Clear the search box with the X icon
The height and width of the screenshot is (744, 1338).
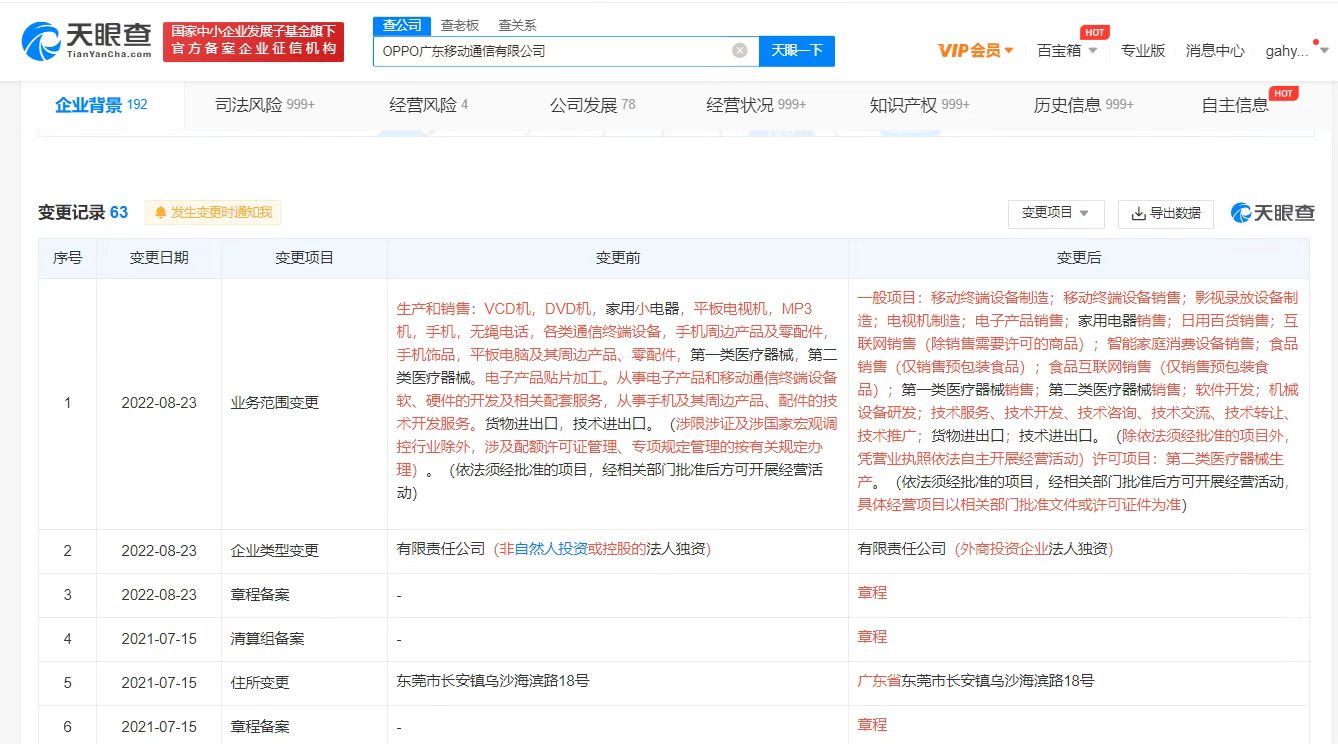click(739, 51)
